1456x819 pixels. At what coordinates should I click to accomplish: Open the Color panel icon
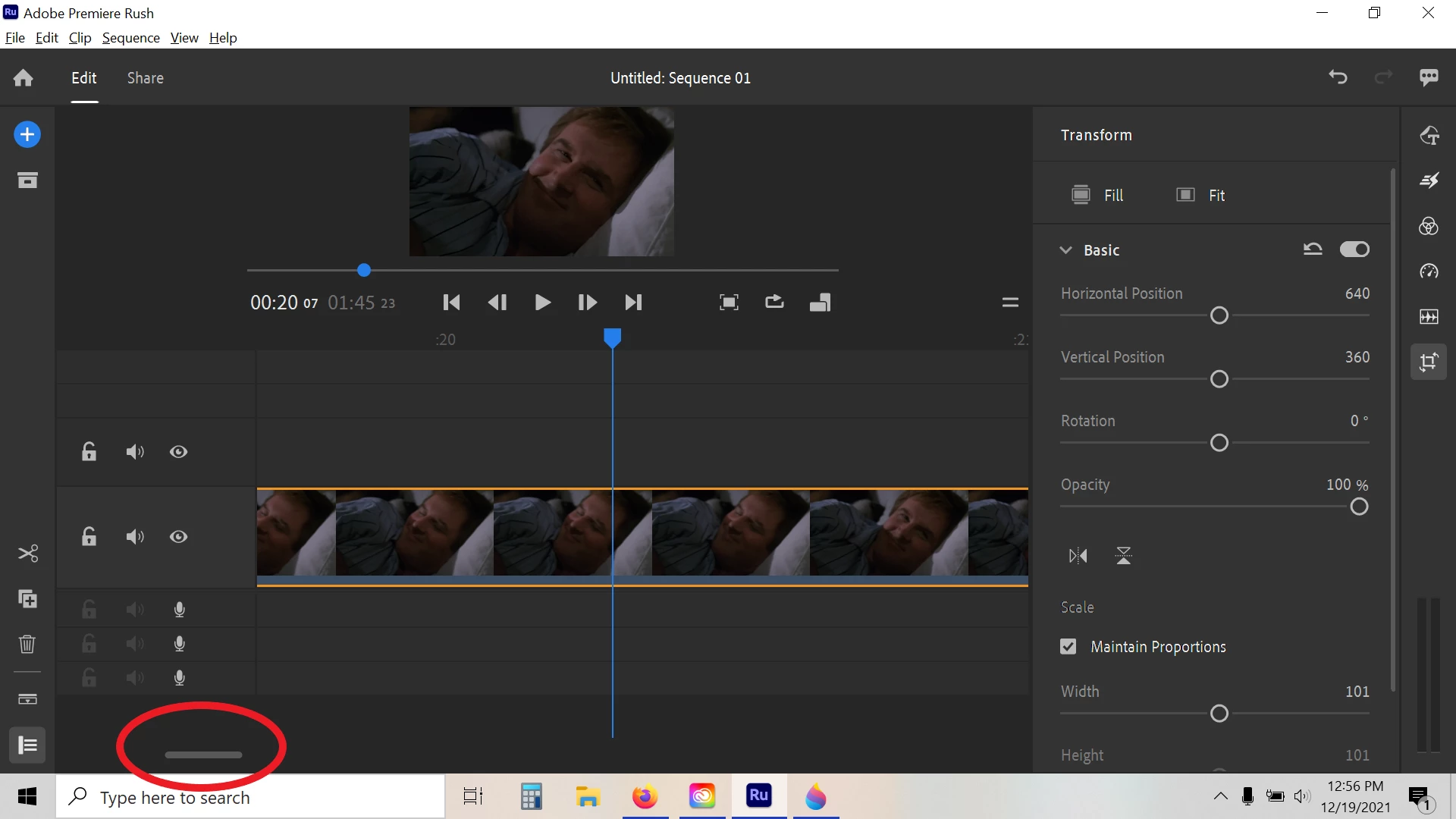click(1429, 226)
